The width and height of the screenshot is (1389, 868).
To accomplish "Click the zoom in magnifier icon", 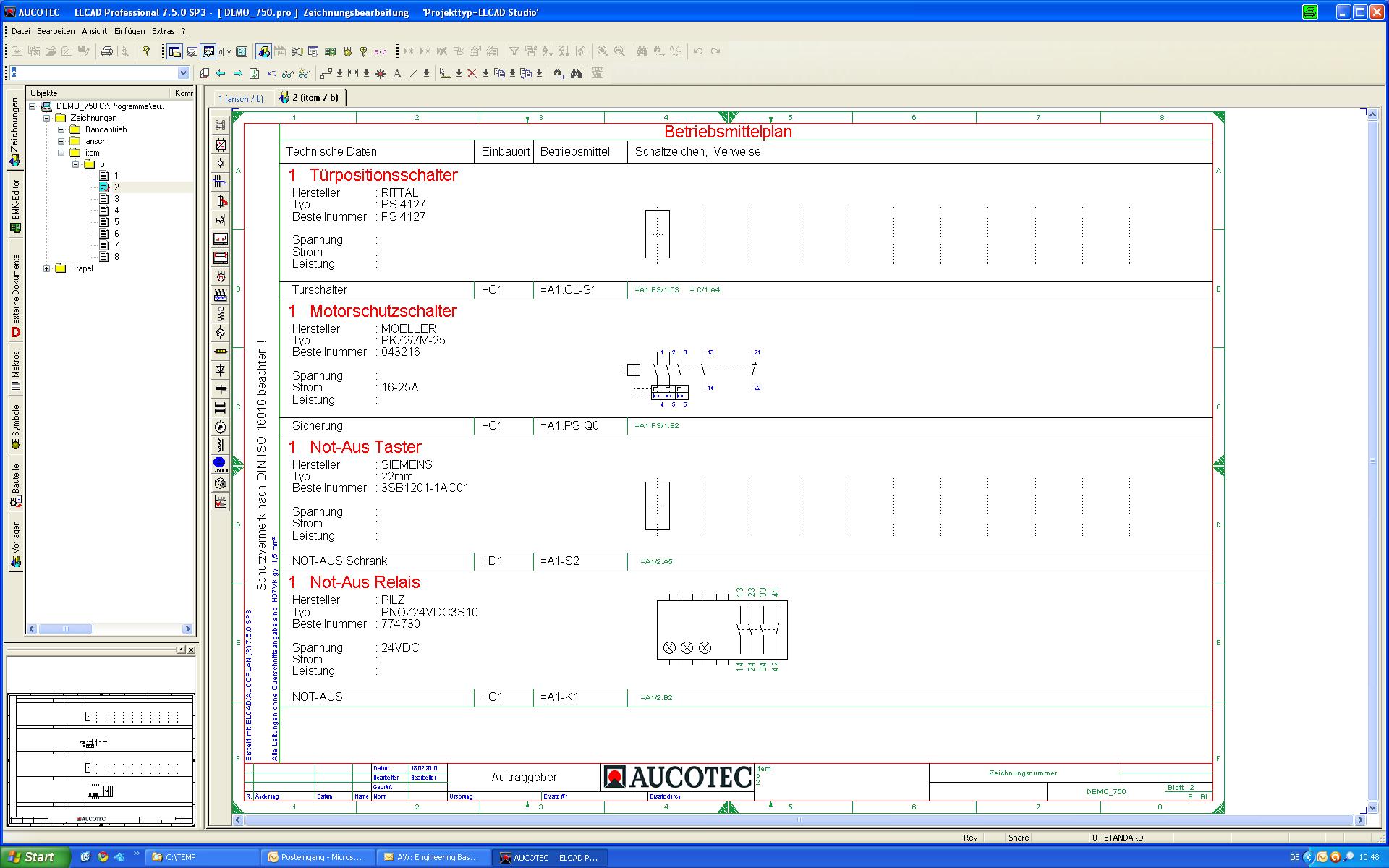I will coord(603,51).
